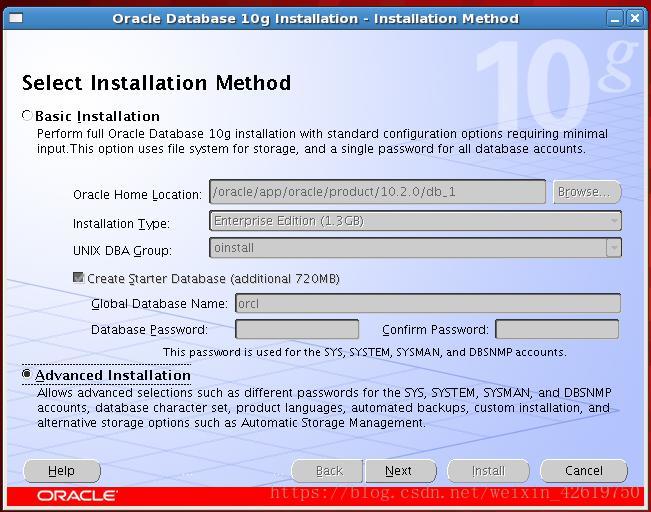Click the Select Installation Method heading
The height and width of the screenshot is (512, 651).
pyautogui.click(x=157, y=83)
